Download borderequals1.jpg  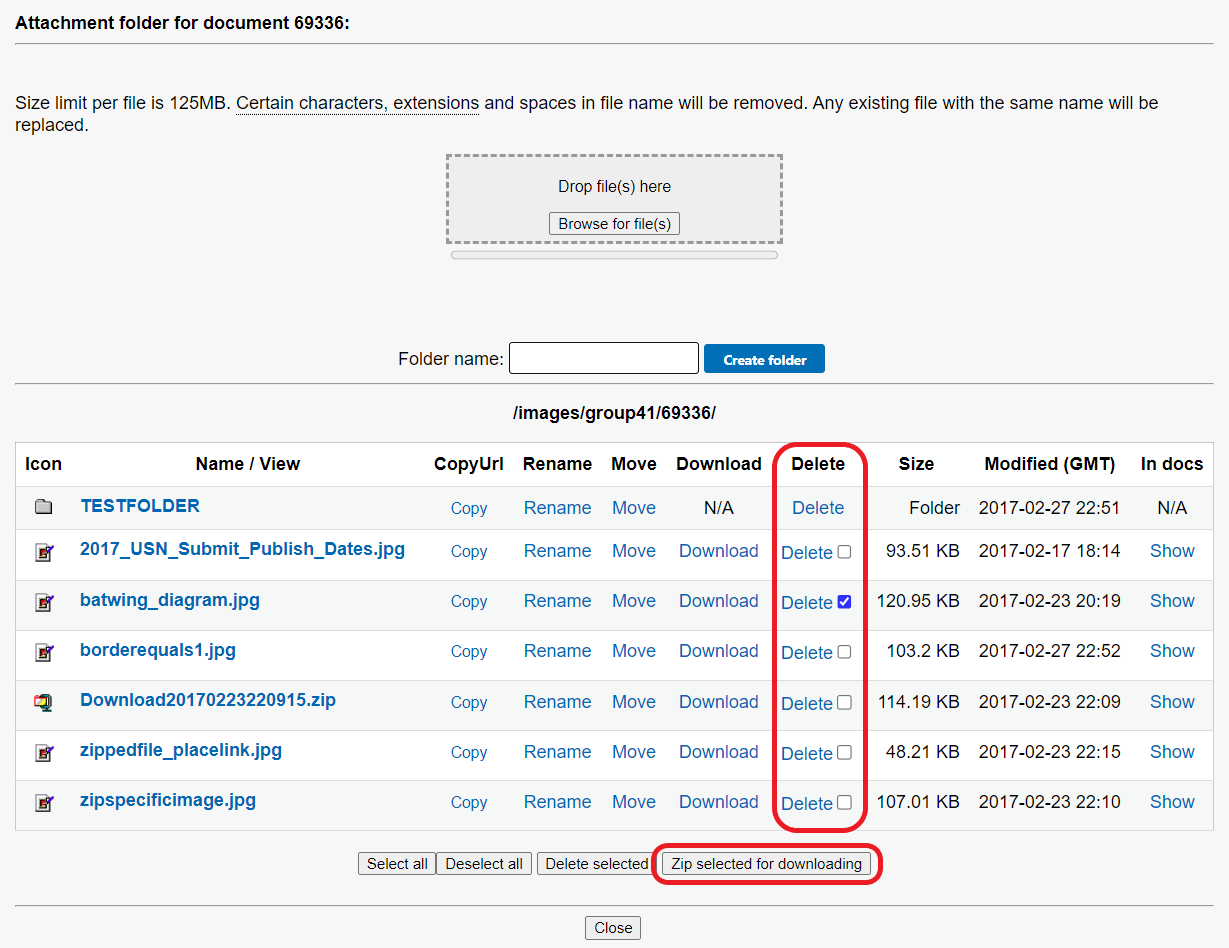(x=719, y=651)
